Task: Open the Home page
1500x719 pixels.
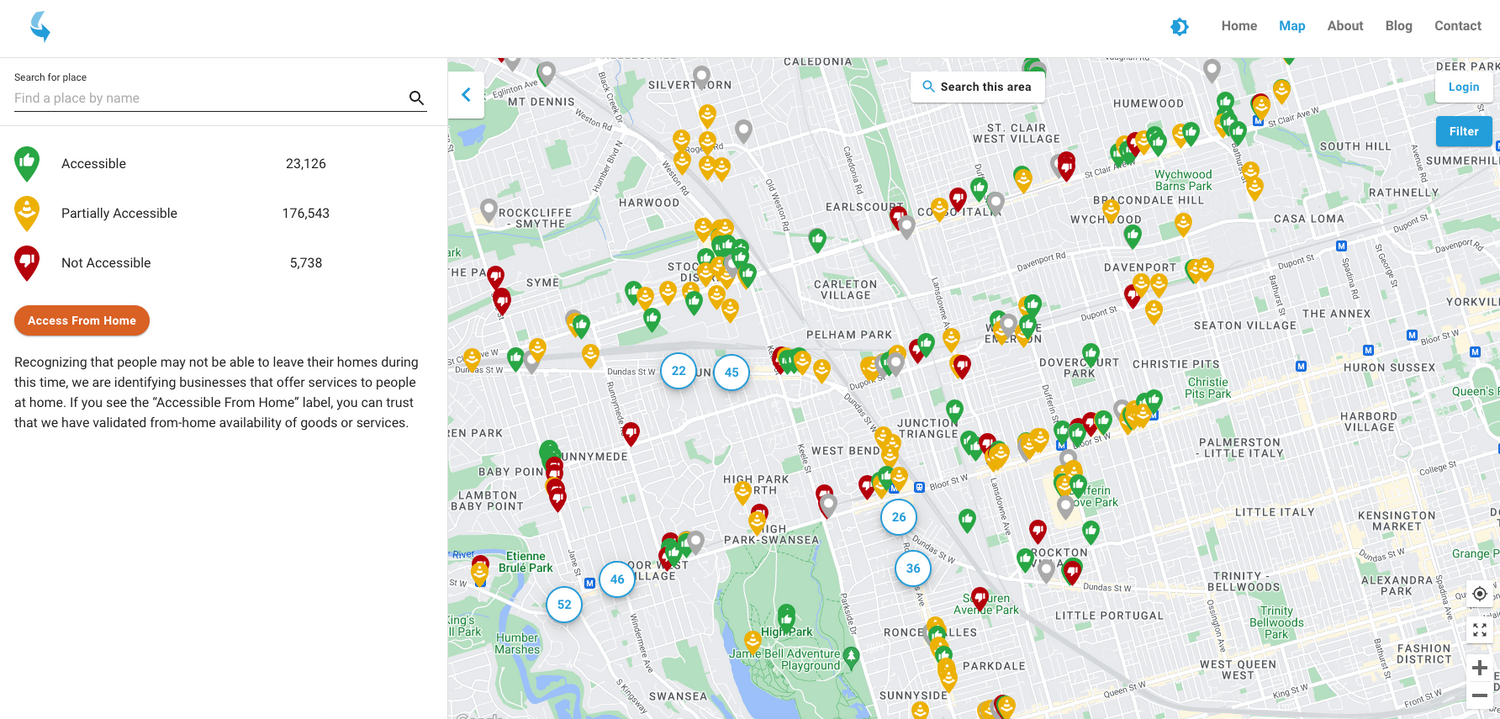Action: (x=1239, y=26)
